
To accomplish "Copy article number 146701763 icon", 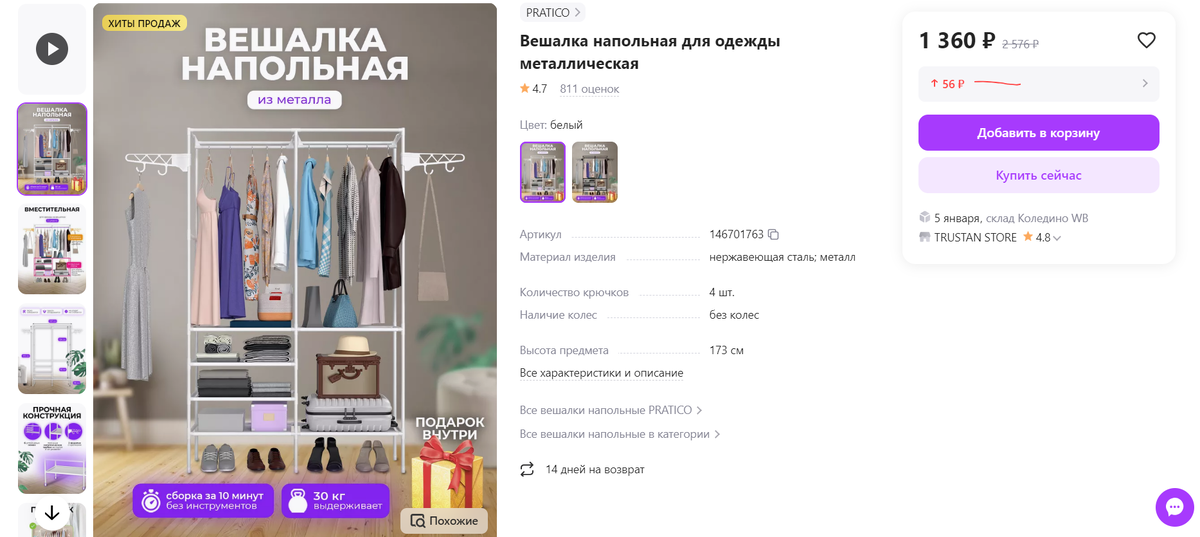I will (773, 234).
